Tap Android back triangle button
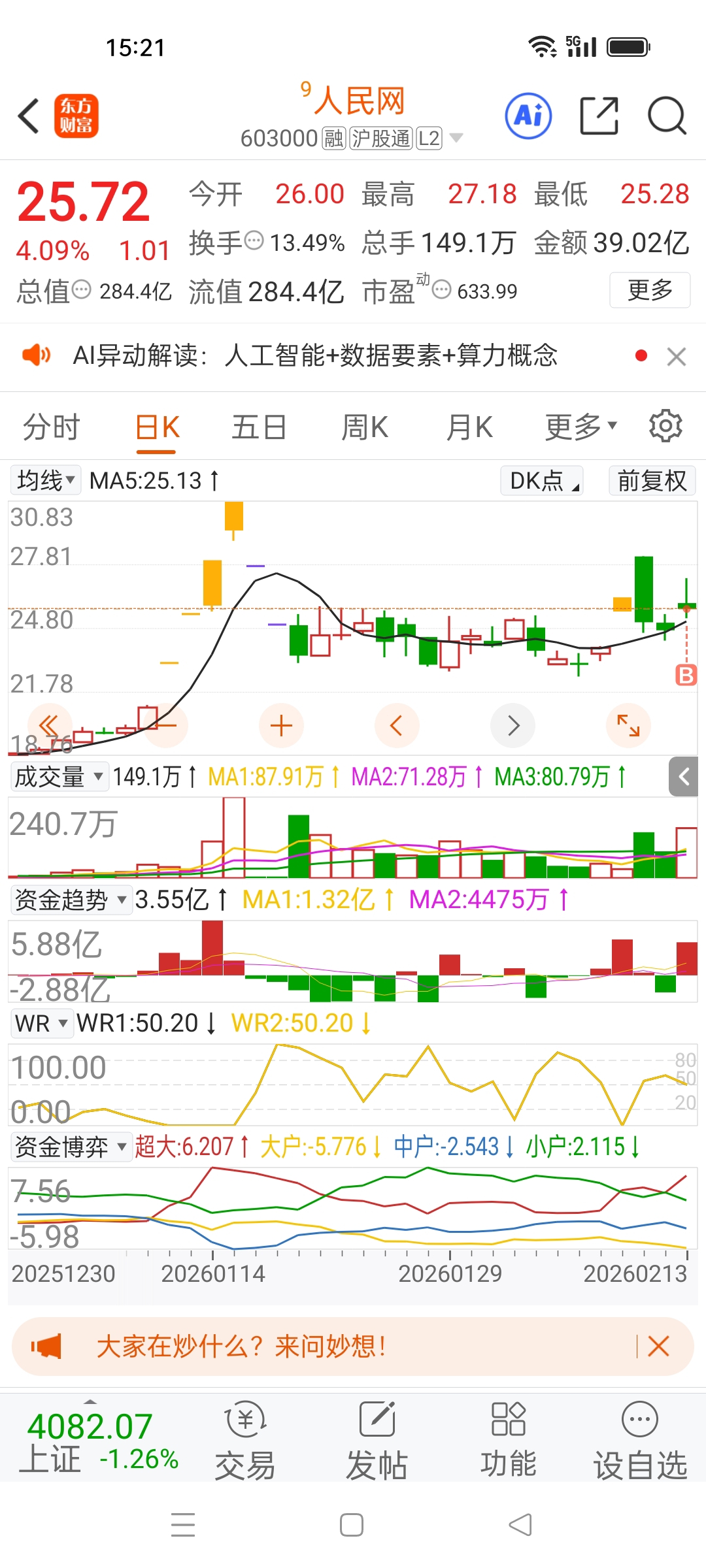The width and height of the screenshot is (706, 1568). pyautogui.click(x=520, y=1525)
